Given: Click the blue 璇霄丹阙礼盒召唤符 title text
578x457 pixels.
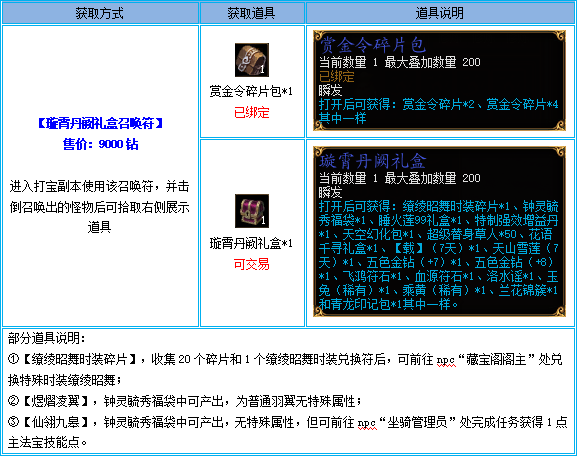Looking at the screenshot, I should pos(100,124).
